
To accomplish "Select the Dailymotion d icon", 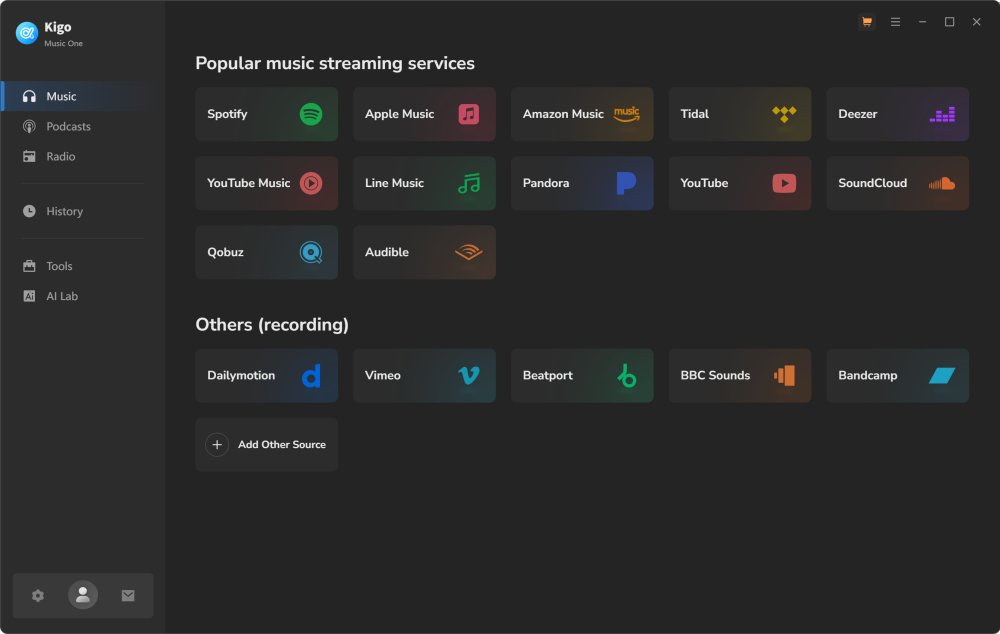I will click(x=311, y=376).
